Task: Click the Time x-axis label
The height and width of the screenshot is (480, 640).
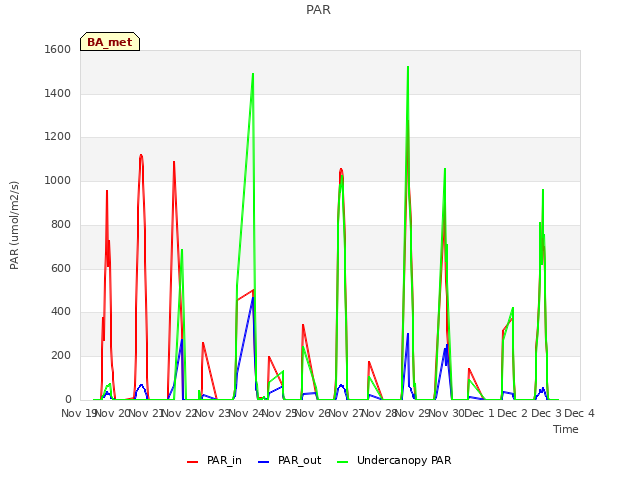Action: point(566,429)
